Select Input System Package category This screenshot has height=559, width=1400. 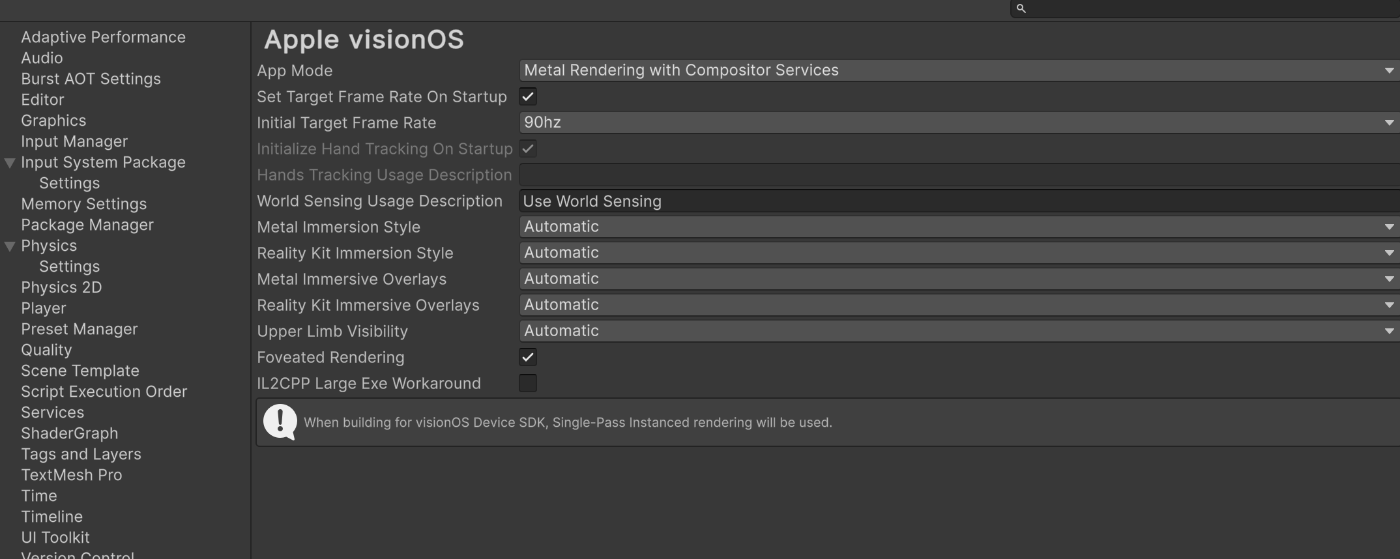[103, 162]
